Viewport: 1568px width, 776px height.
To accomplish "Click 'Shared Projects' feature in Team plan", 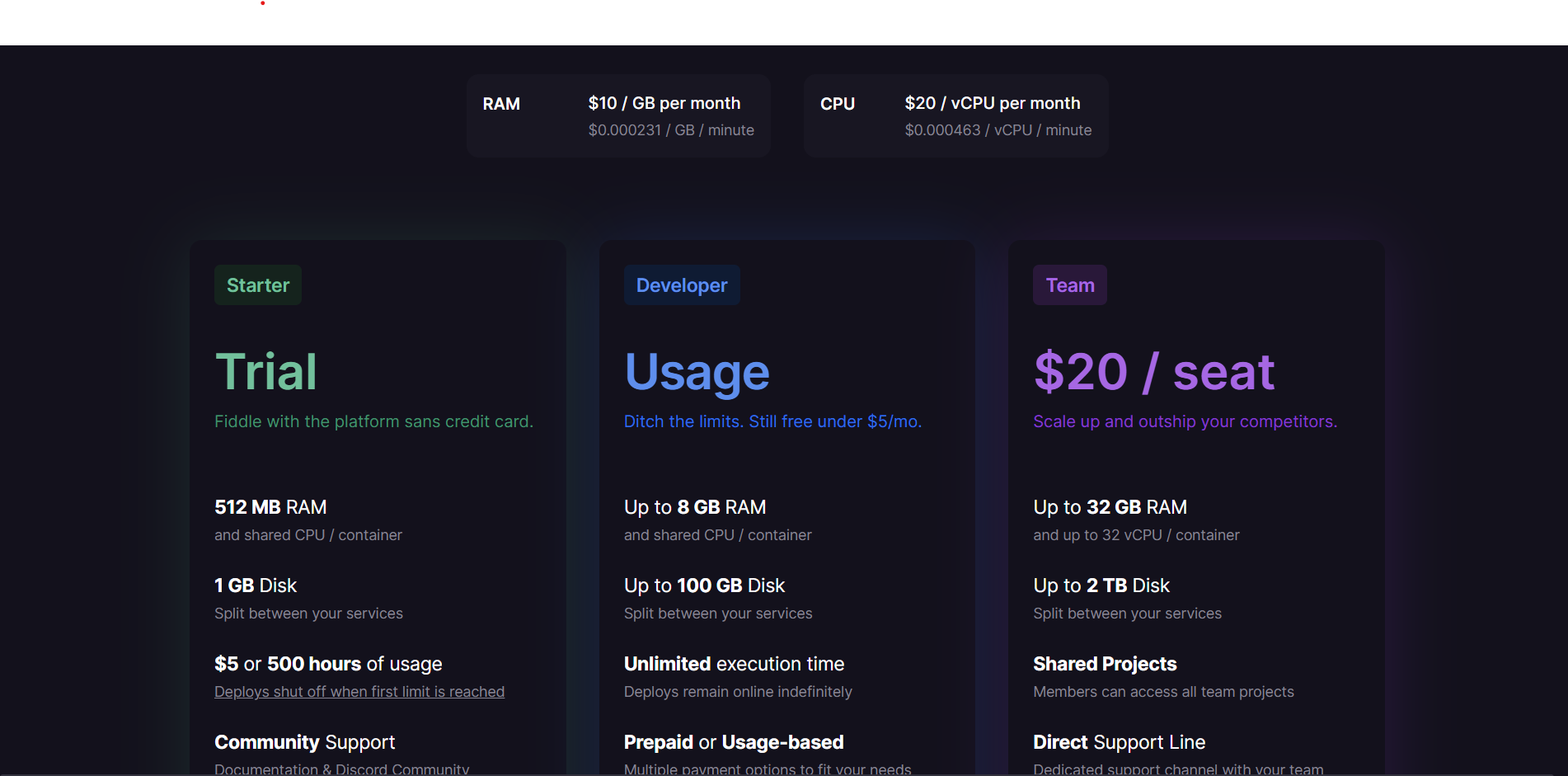I will pos(1105,664).
